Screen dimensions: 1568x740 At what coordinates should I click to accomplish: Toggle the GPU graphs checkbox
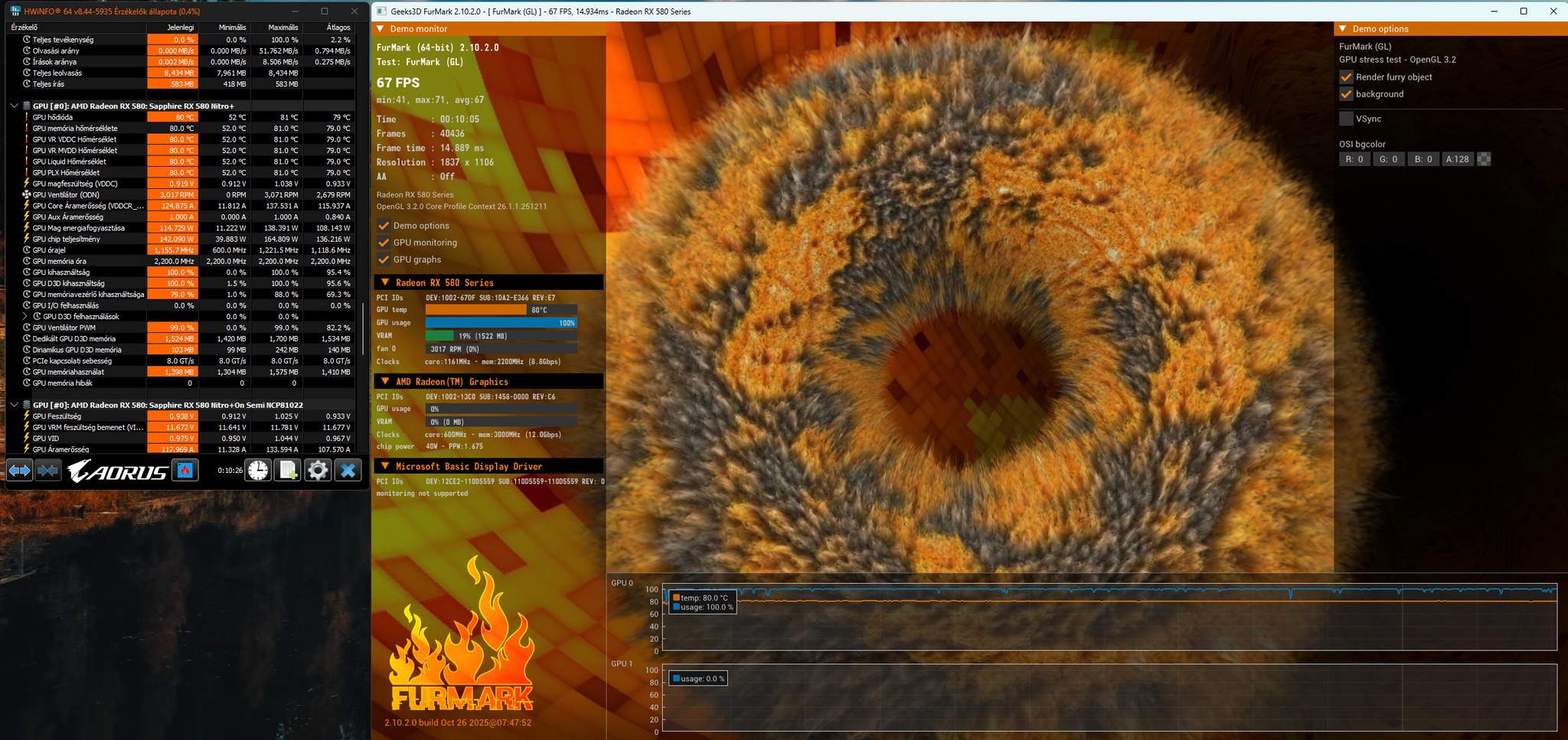pyautogui.click(x=384, y=259)
